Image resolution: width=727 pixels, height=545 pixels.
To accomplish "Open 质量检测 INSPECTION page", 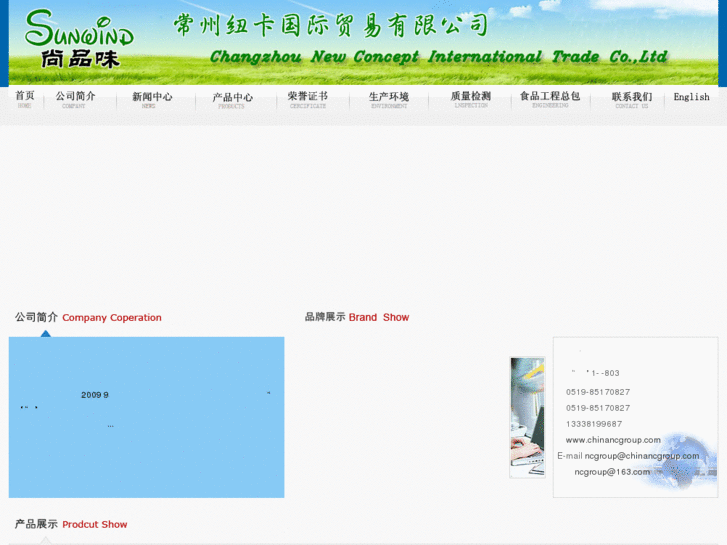I will click(x=471, y=99).
